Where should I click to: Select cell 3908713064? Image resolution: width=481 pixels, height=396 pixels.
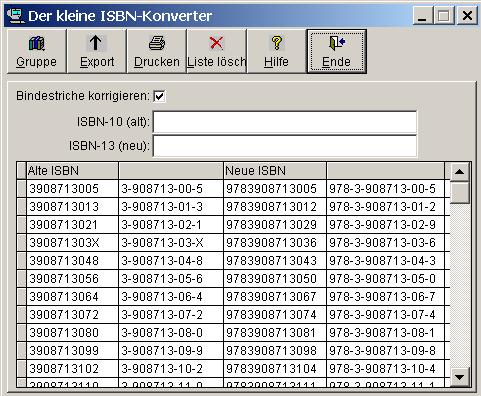click(72, 297)
